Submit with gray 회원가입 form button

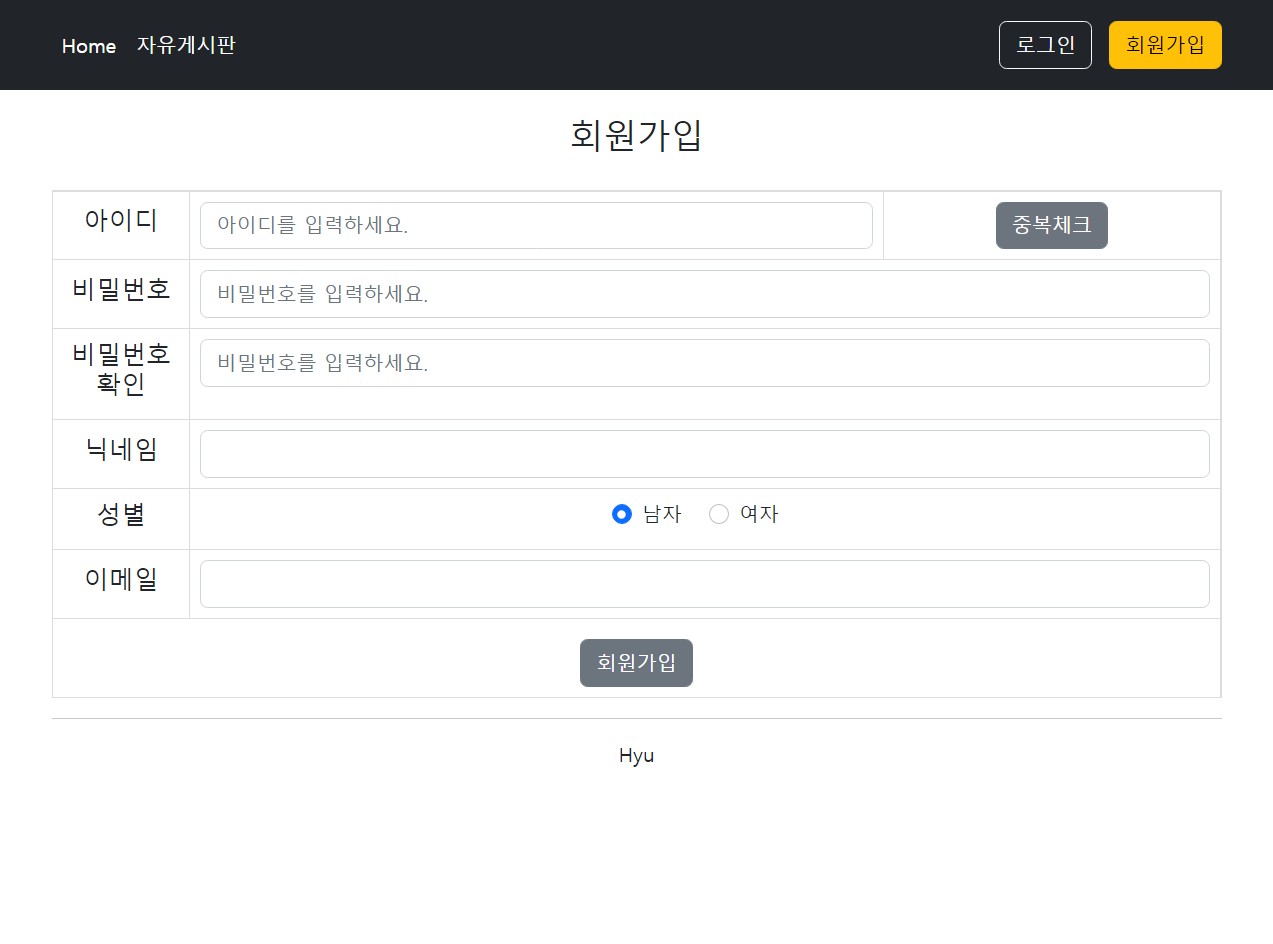(636, 663)
